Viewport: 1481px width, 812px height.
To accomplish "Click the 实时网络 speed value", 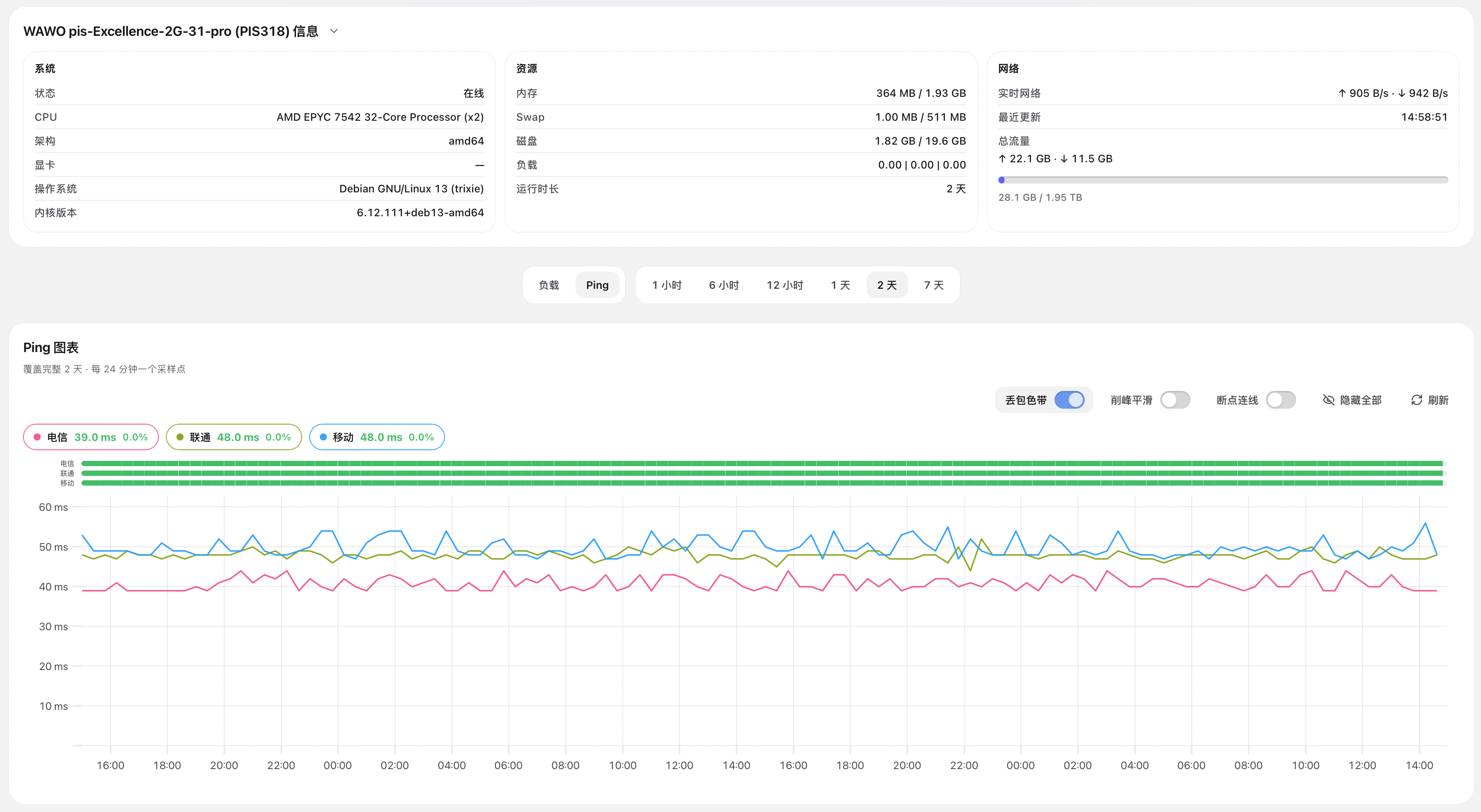I will (x=1393, y=93).
